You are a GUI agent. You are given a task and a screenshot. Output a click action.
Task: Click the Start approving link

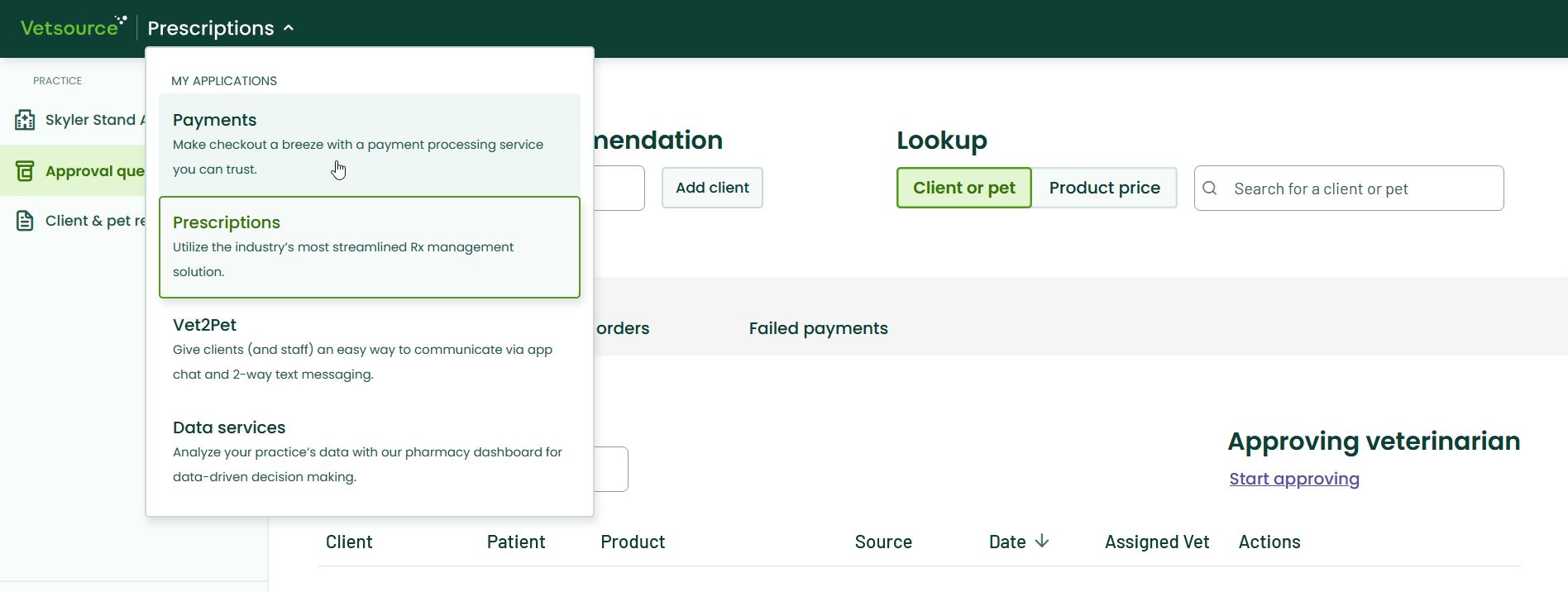[1294, 479]
